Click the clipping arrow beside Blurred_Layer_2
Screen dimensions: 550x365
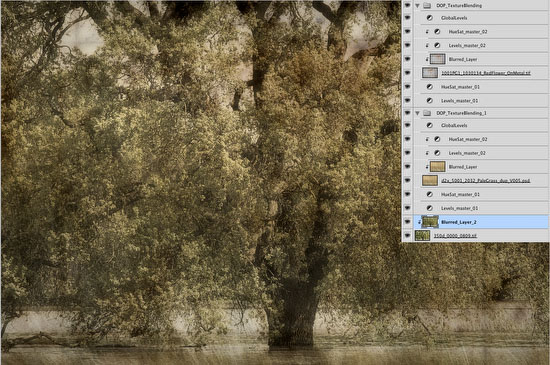419,222
